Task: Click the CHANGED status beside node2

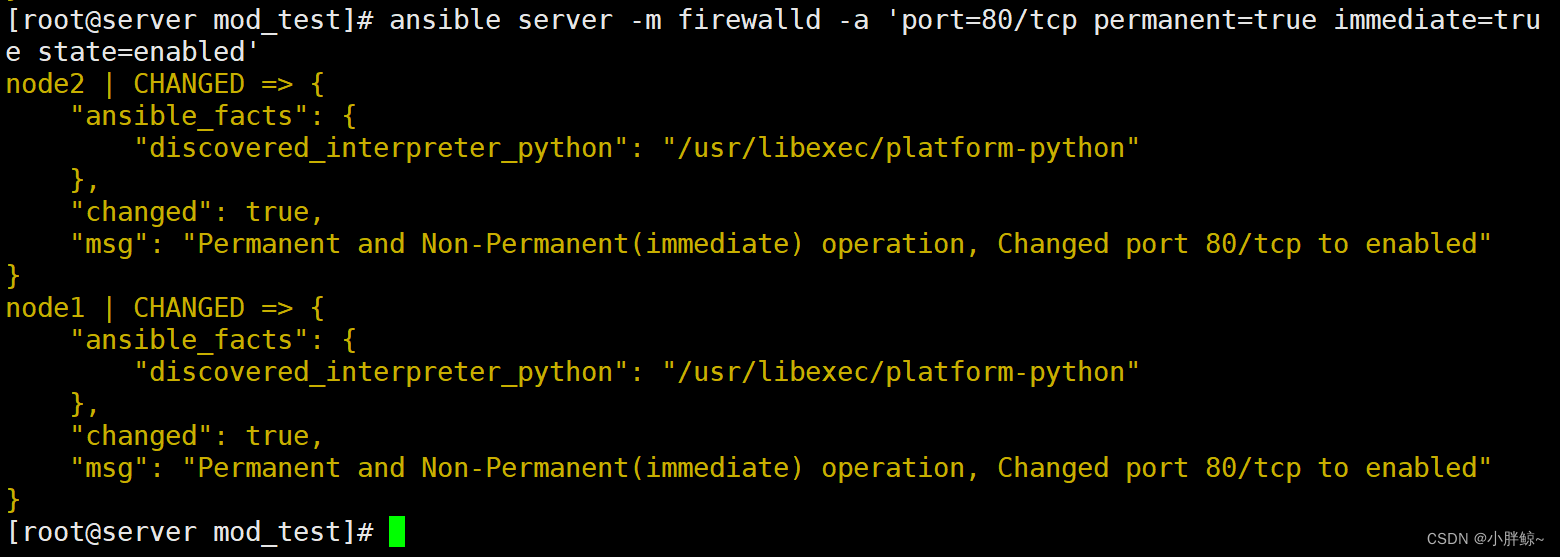Action: point(189,84)
